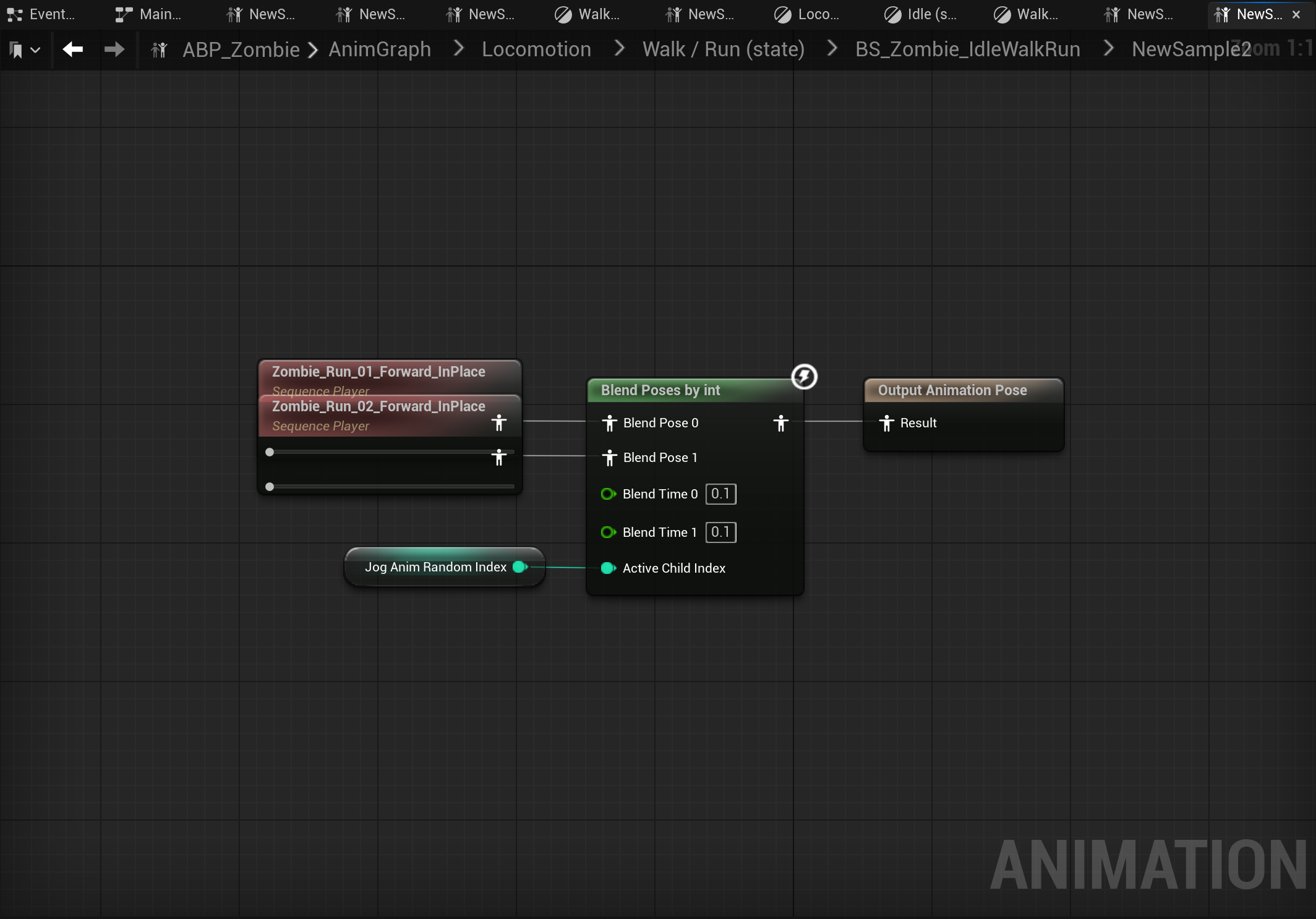The height and width of the screenshot is (919, 1316).
Task: Click the Blend Pose 0 input pin
Action: coord(610,423)
